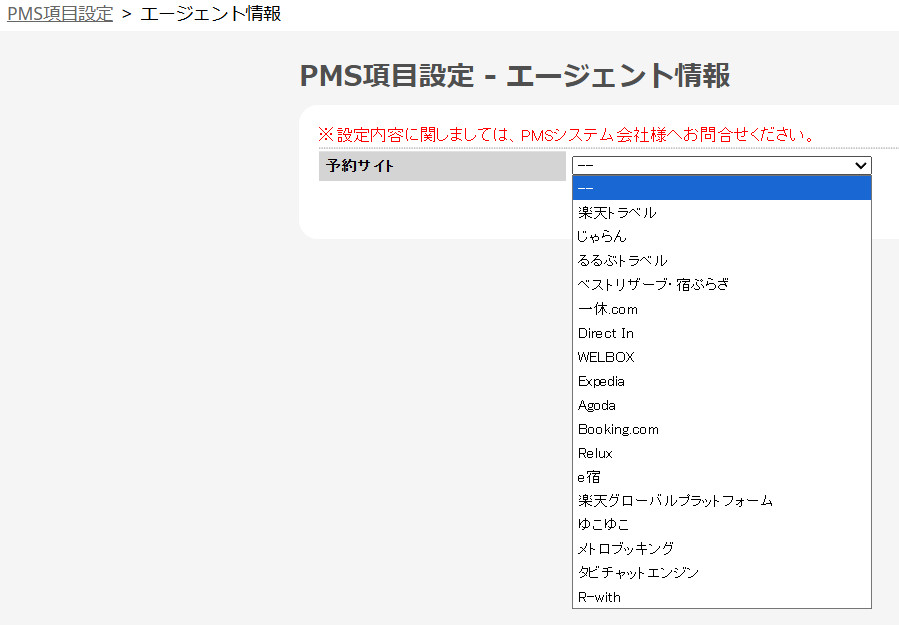Select タビチャットエンジン option
The width and height of the screenshot is (899, 625).
[x=722, y=572]
